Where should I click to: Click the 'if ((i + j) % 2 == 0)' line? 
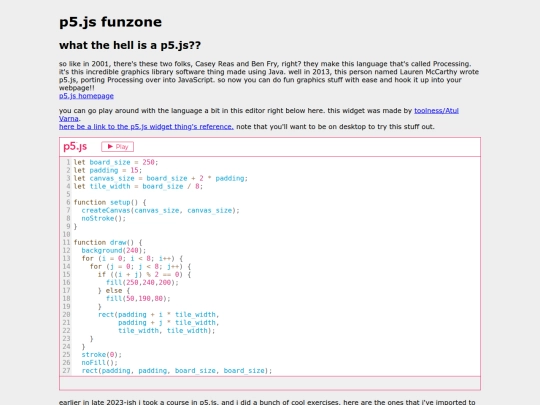(x=144, y=274)
